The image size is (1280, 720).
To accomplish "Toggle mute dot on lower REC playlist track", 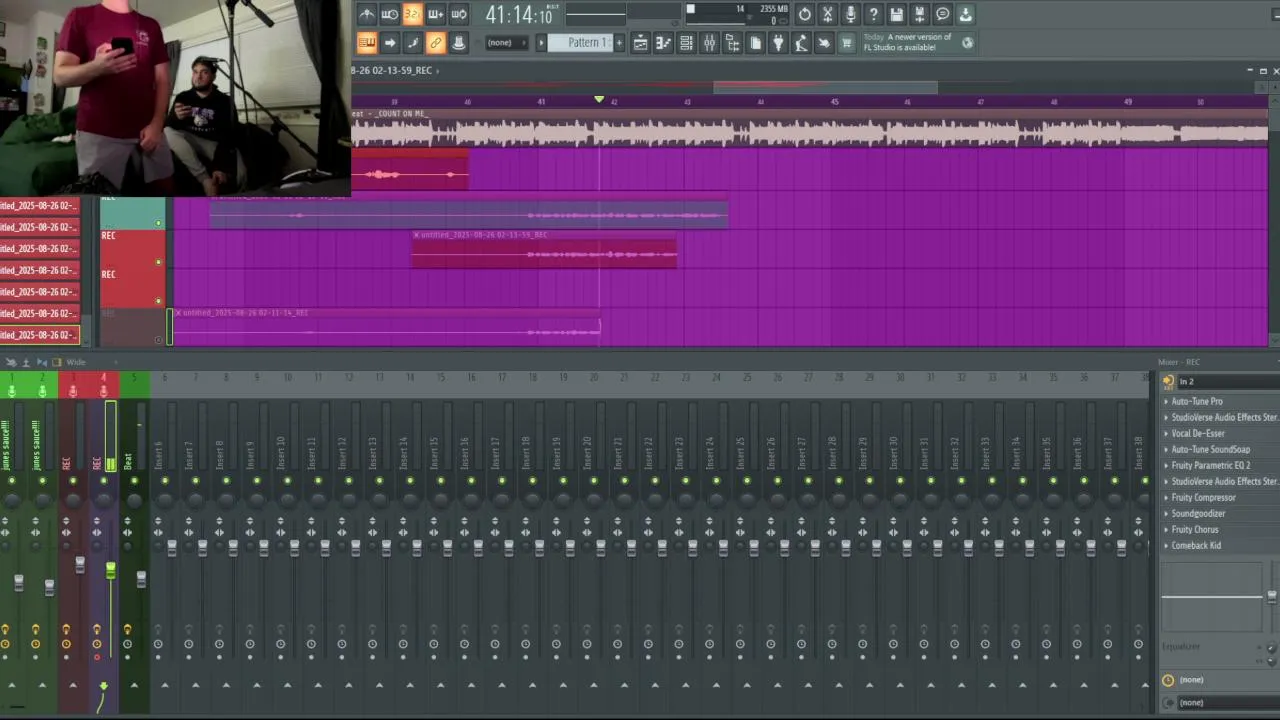I will tap(158, 301).
